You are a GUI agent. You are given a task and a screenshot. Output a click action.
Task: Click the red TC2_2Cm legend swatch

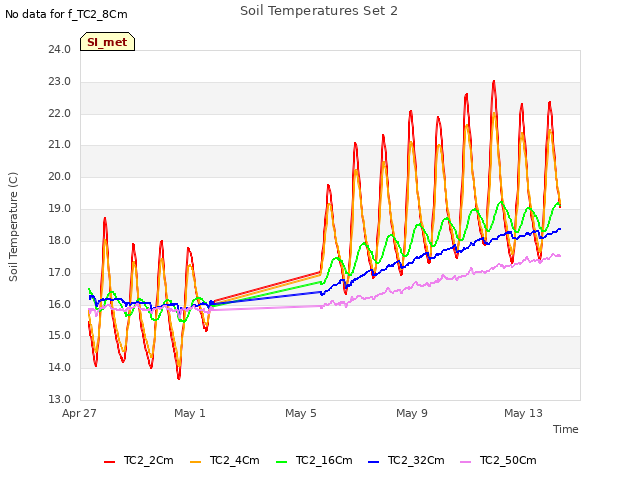[109, 462]
